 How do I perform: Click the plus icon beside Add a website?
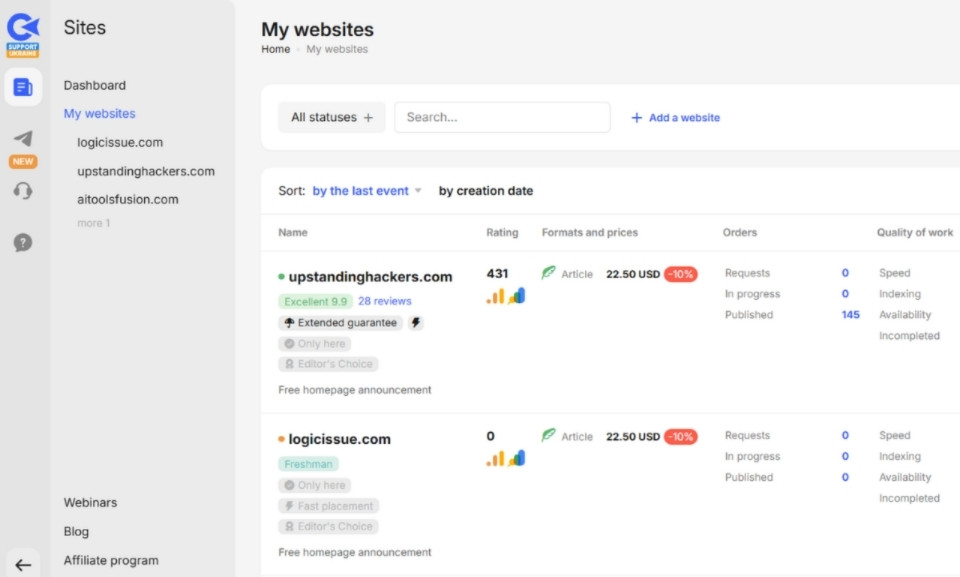pos(637,118)
